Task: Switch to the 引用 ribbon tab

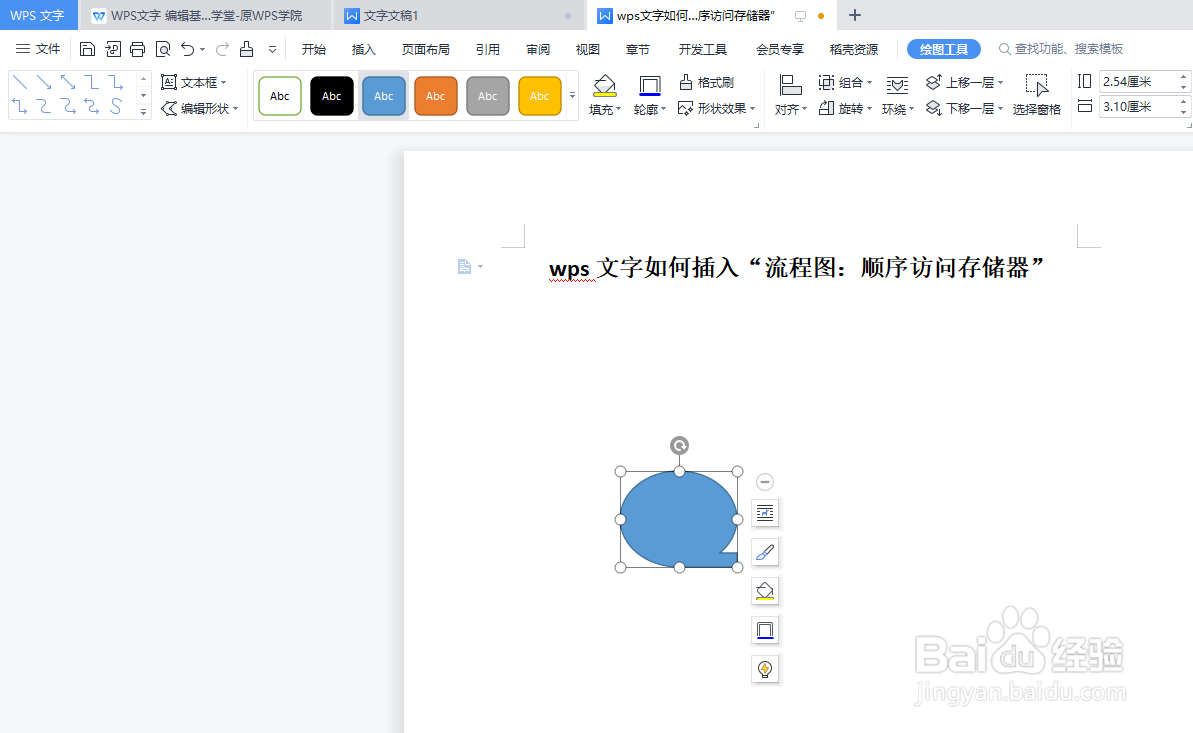Action: (488, 49)
